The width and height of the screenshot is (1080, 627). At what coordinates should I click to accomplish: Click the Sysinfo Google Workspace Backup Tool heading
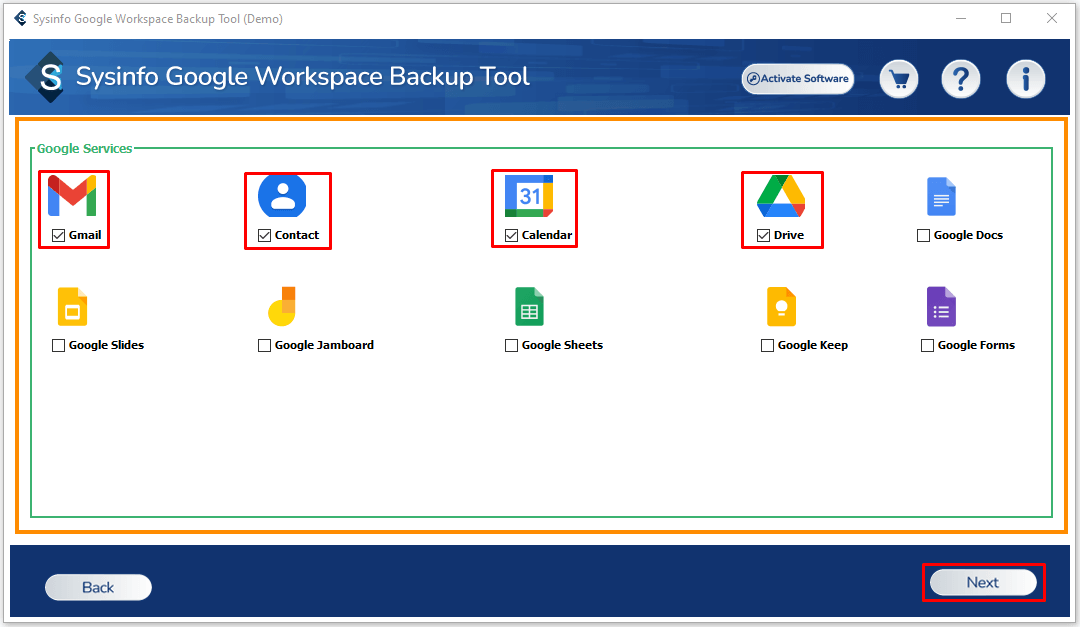pos(302,76)
